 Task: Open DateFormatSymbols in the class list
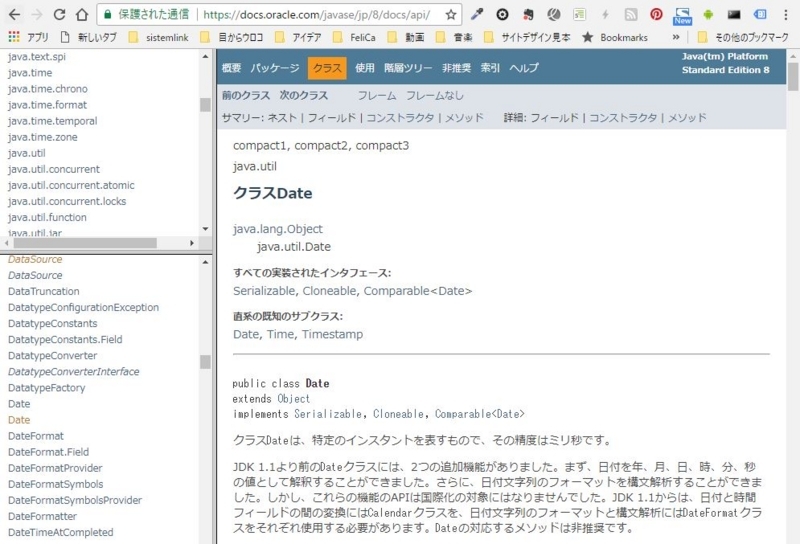click(x=55, y=484)
